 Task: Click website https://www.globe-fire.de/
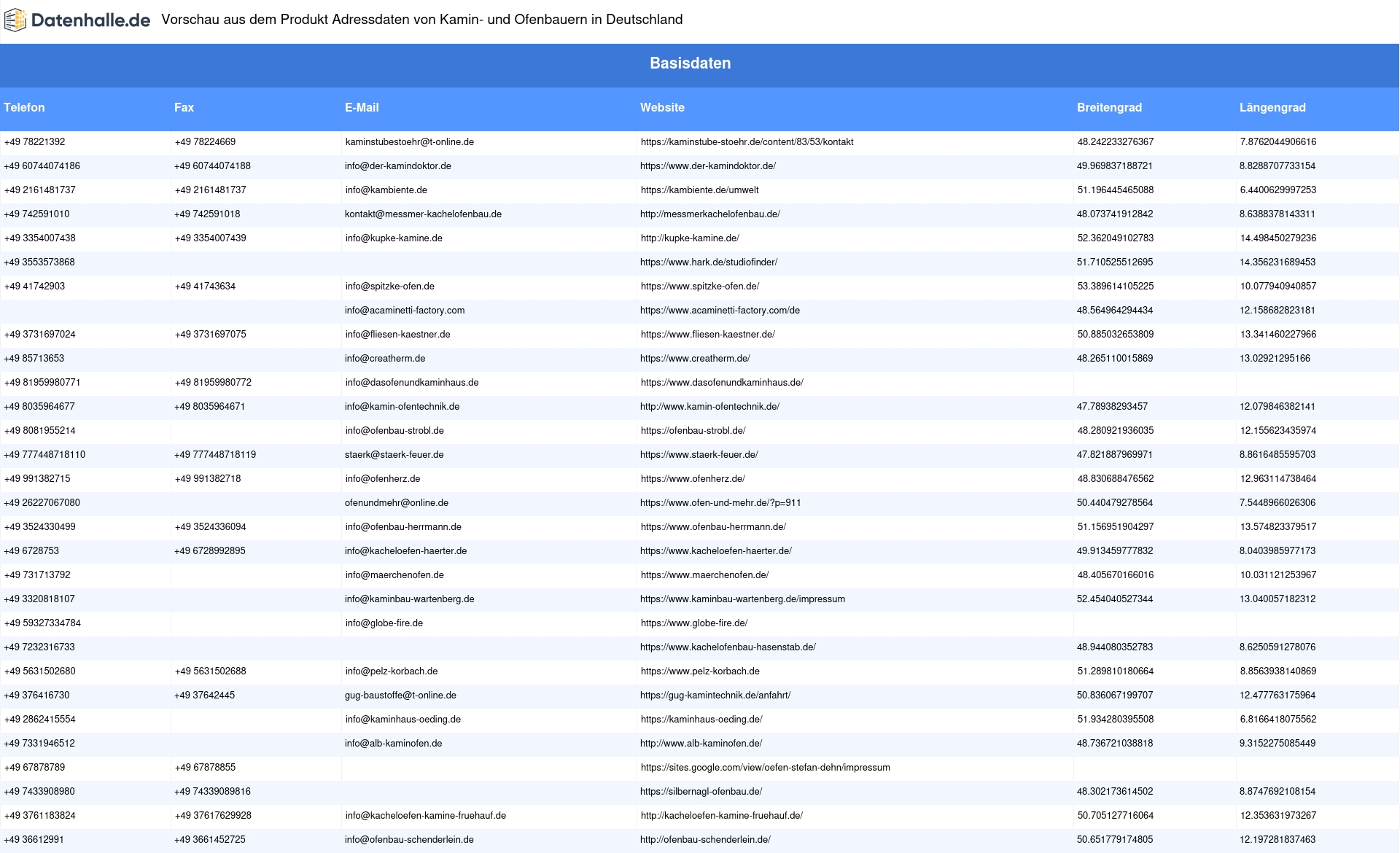tap(694, 623)
